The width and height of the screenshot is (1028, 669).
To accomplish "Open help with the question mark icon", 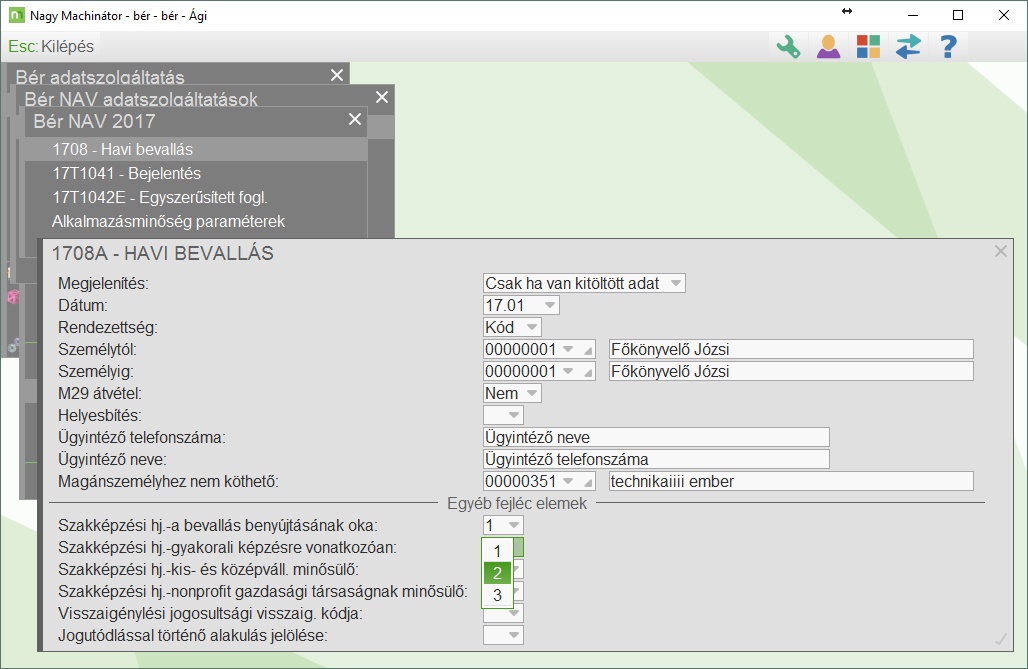I will 948,47.
